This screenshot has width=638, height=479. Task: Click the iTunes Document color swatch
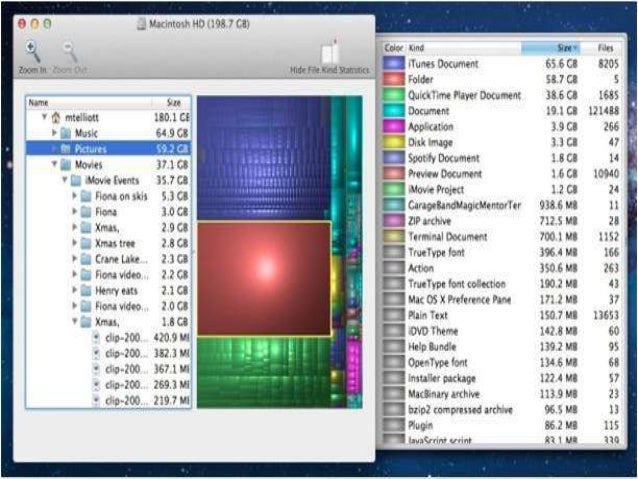click(x=393, y=64)
